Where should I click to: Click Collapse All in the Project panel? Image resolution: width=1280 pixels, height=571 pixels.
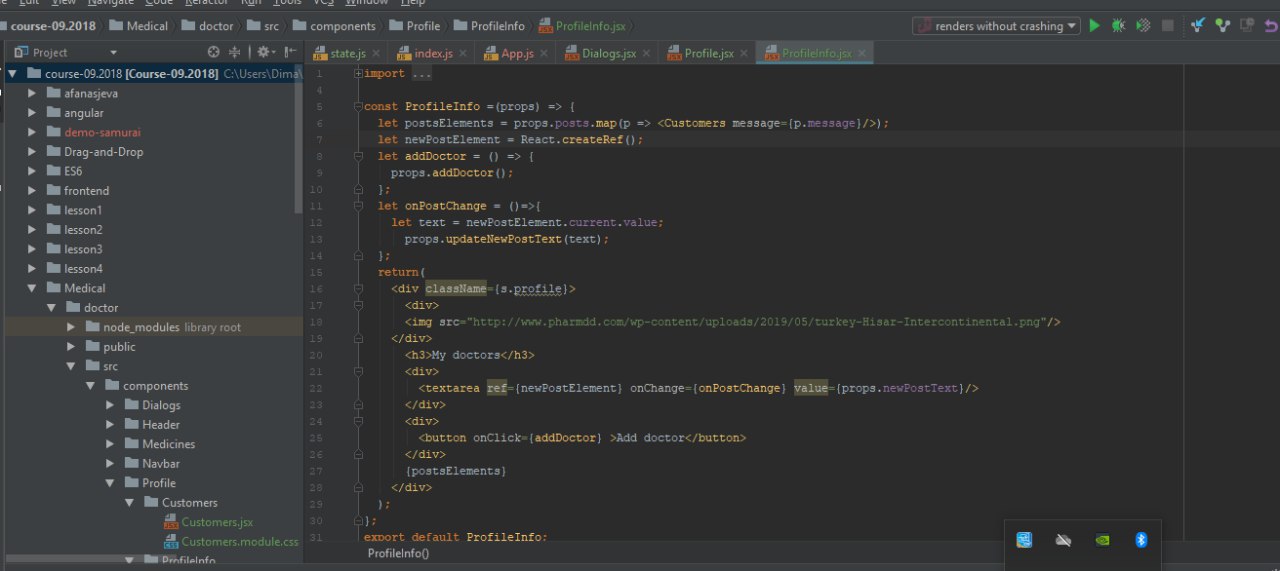(x=235, y=52)
